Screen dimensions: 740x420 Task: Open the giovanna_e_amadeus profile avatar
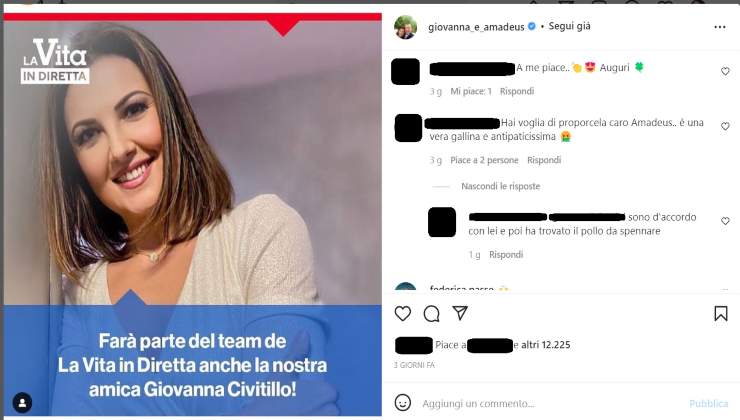point(405,27)
